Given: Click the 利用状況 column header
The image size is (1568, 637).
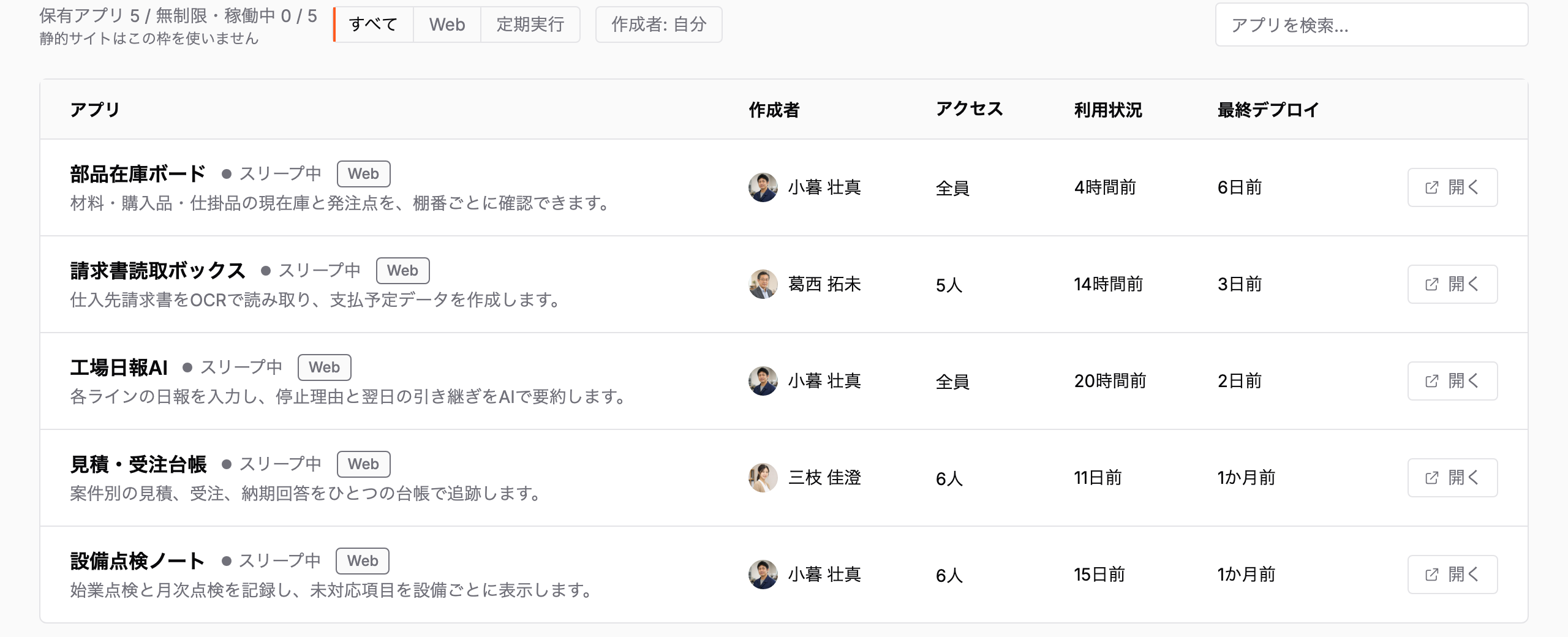Looking at the screenshot, I should (1108, 110).
